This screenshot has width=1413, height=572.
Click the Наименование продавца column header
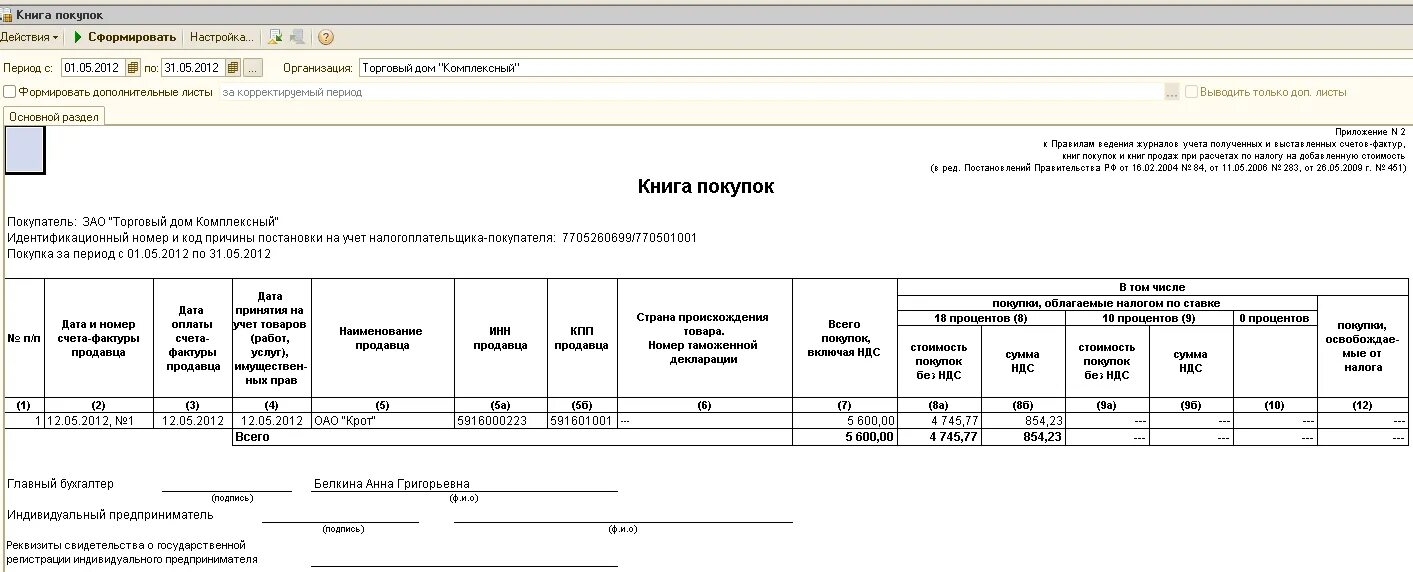click(x=382, y=338)
